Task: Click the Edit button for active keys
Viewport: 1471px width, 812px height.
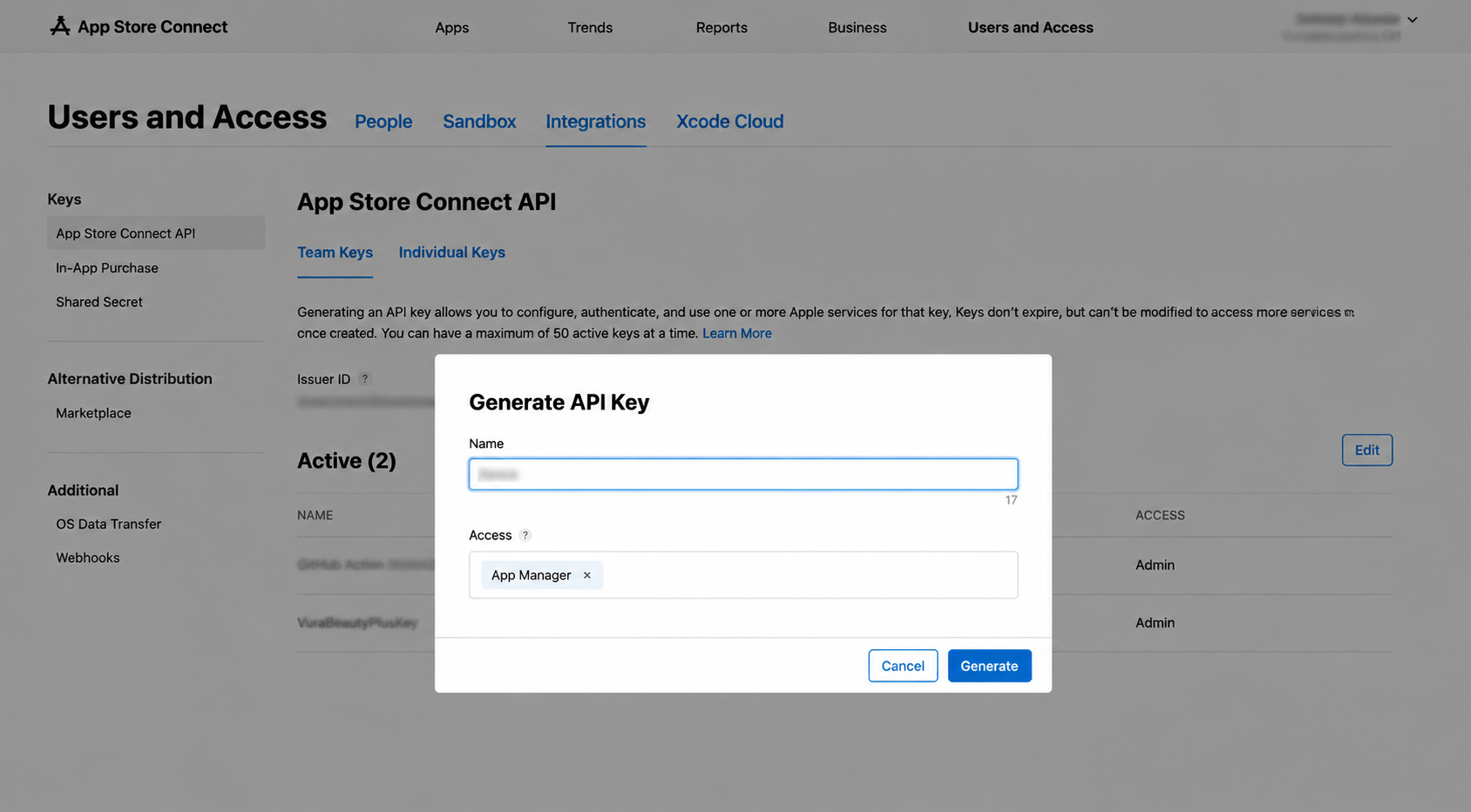Action: [1366, 450]
